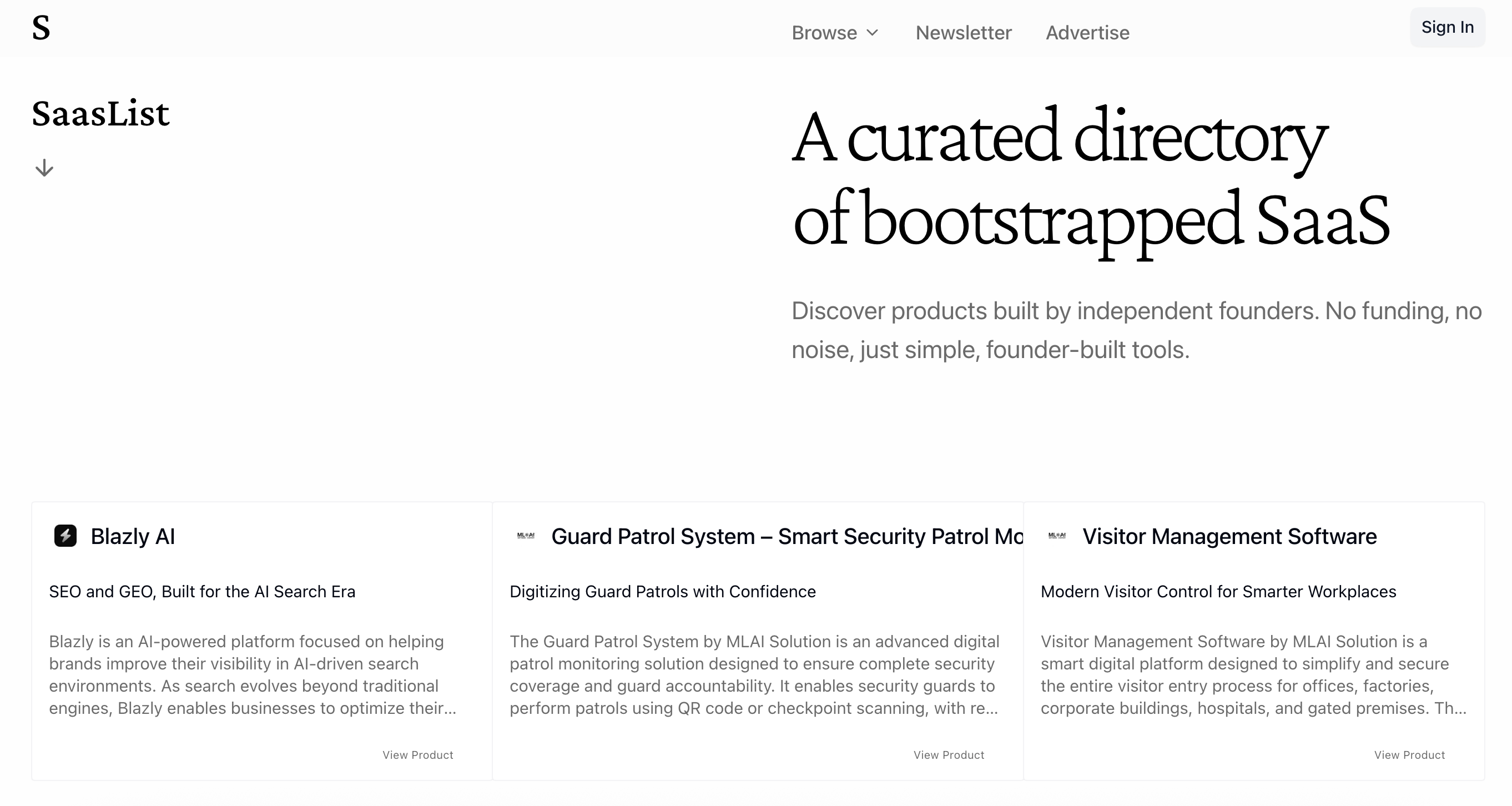Screen dimensions: 1512x806
Task: Click the SaasList heading text
Action: (100, 114)
